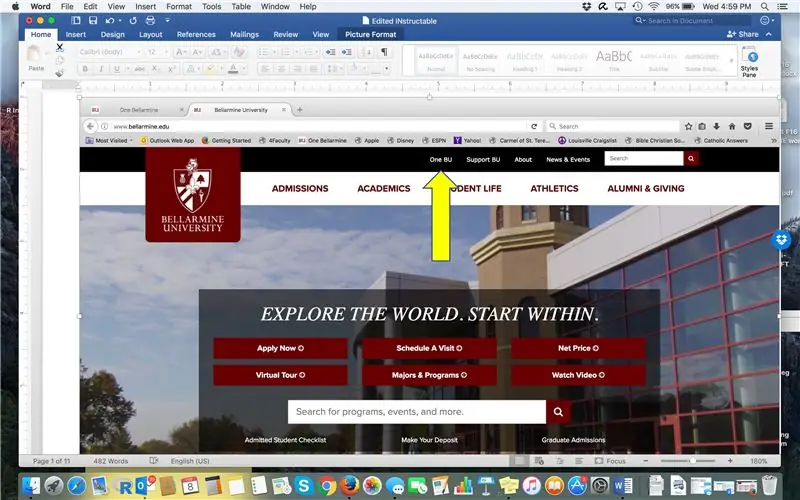Click the Increase Font Size icon
800x500 pixels.
coord(181,52)
